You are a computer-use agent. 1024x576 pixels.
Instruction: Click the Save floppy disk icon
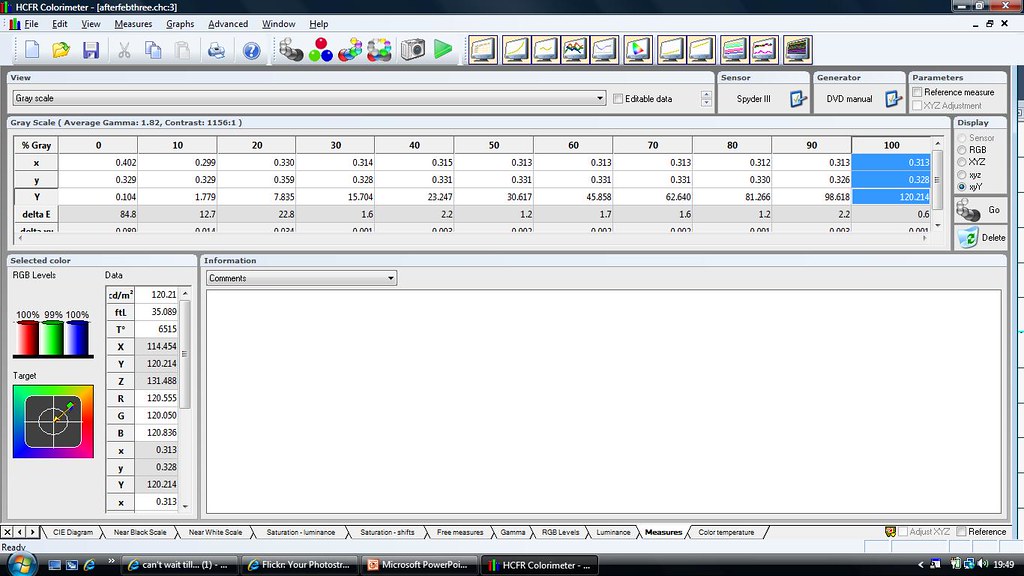tap(91, 49)
